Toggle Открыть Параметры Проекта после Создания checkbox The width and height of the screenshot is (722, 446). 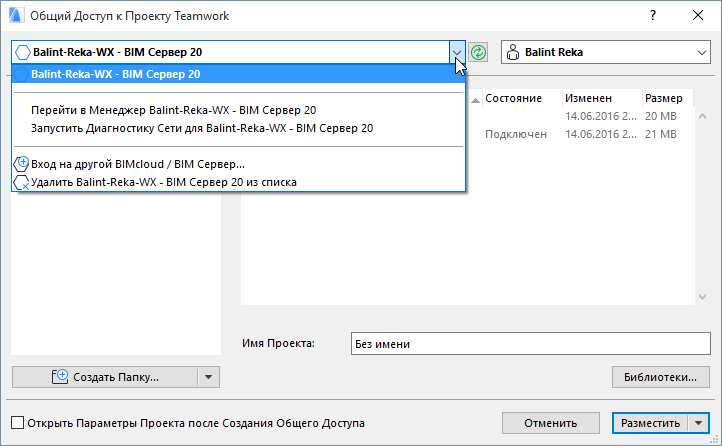click(17, 423)
